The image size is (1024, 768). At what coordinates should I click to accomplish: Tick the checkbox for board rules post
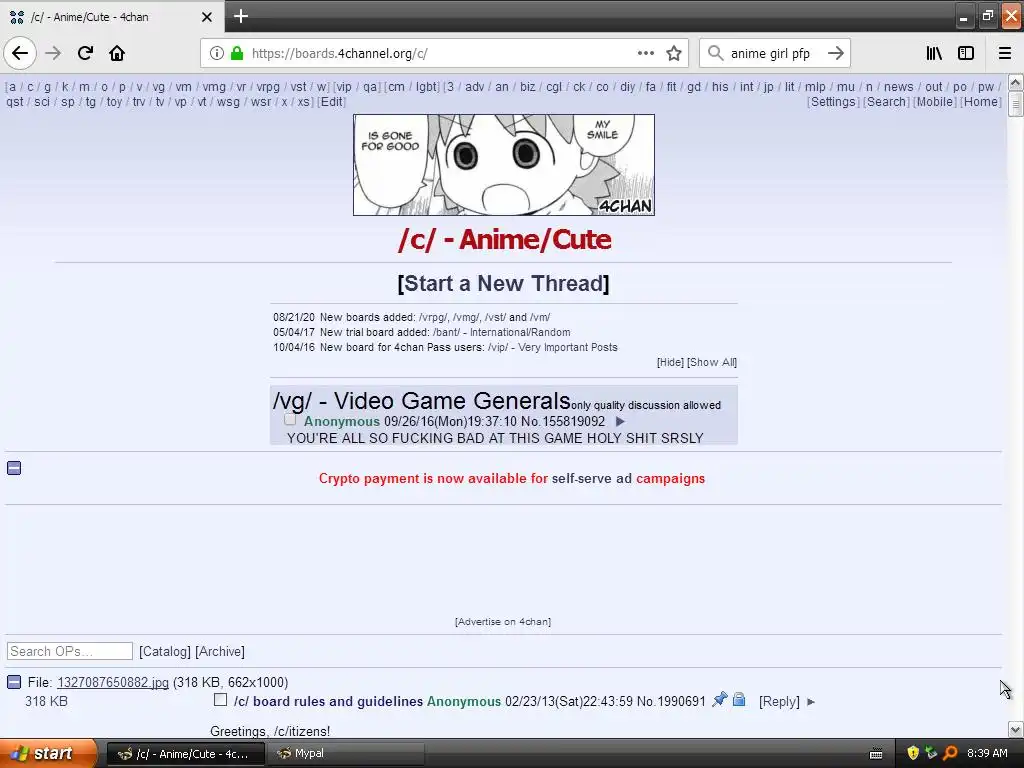(x=221, y=700)
